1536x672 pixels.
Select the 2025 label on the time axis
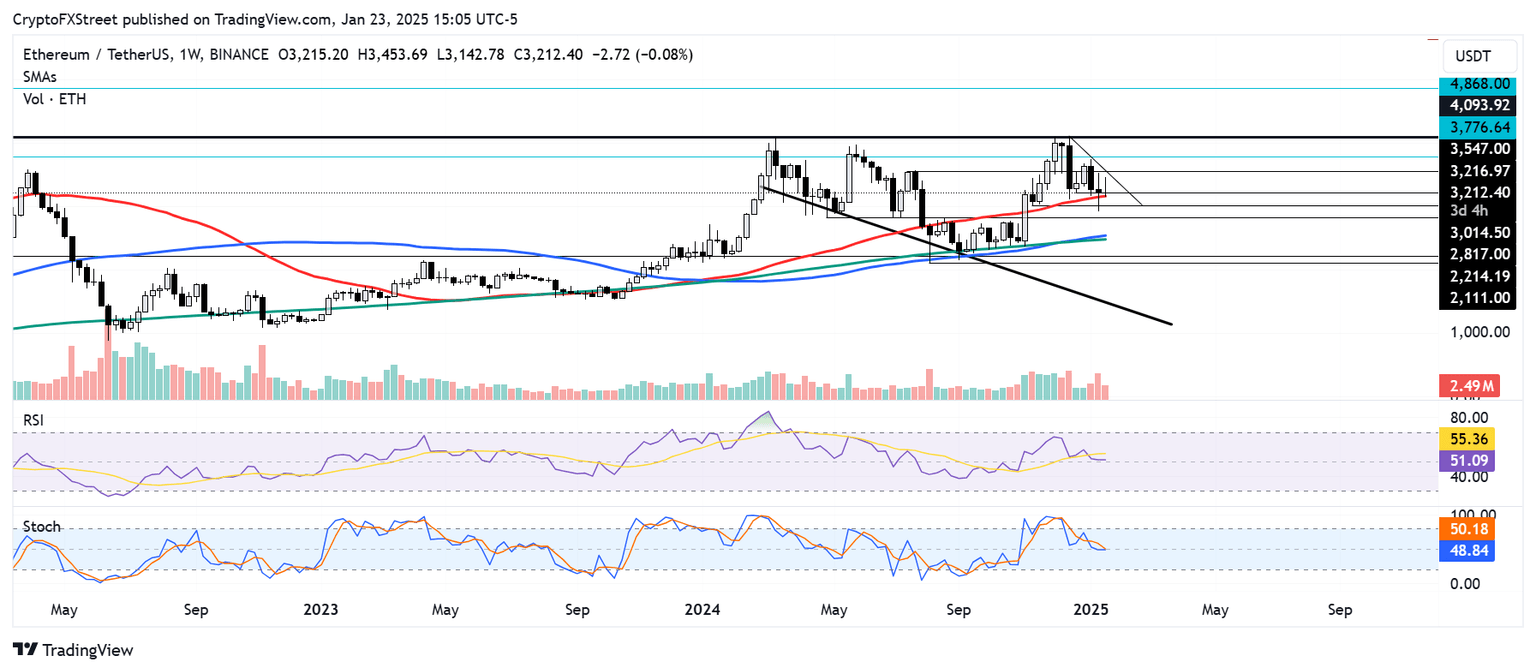(1091, 609)
